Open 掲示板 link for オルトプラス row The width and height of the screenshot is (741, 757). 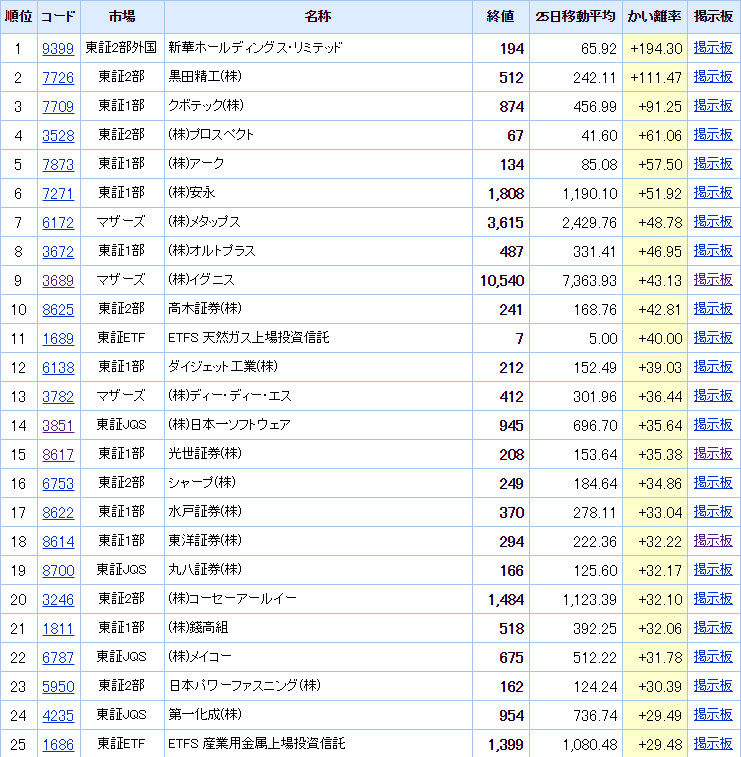(713, 250)
